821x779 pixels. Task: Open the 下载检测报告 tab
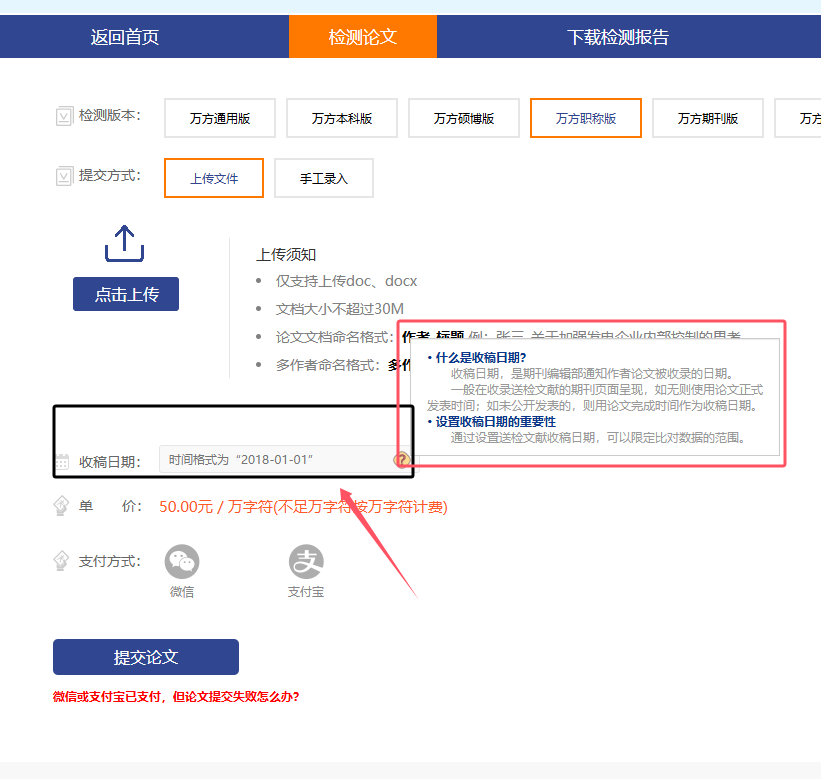618,37
